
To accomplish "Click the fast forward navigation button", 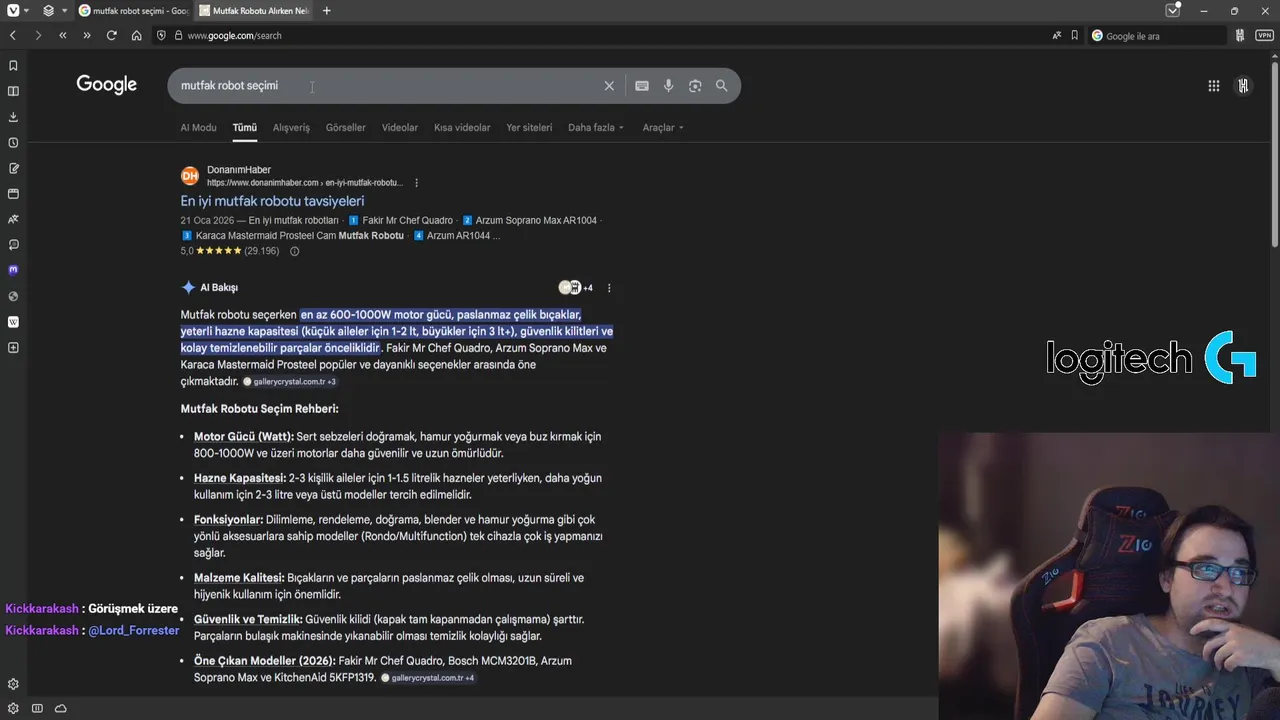I will click(87, 35).
